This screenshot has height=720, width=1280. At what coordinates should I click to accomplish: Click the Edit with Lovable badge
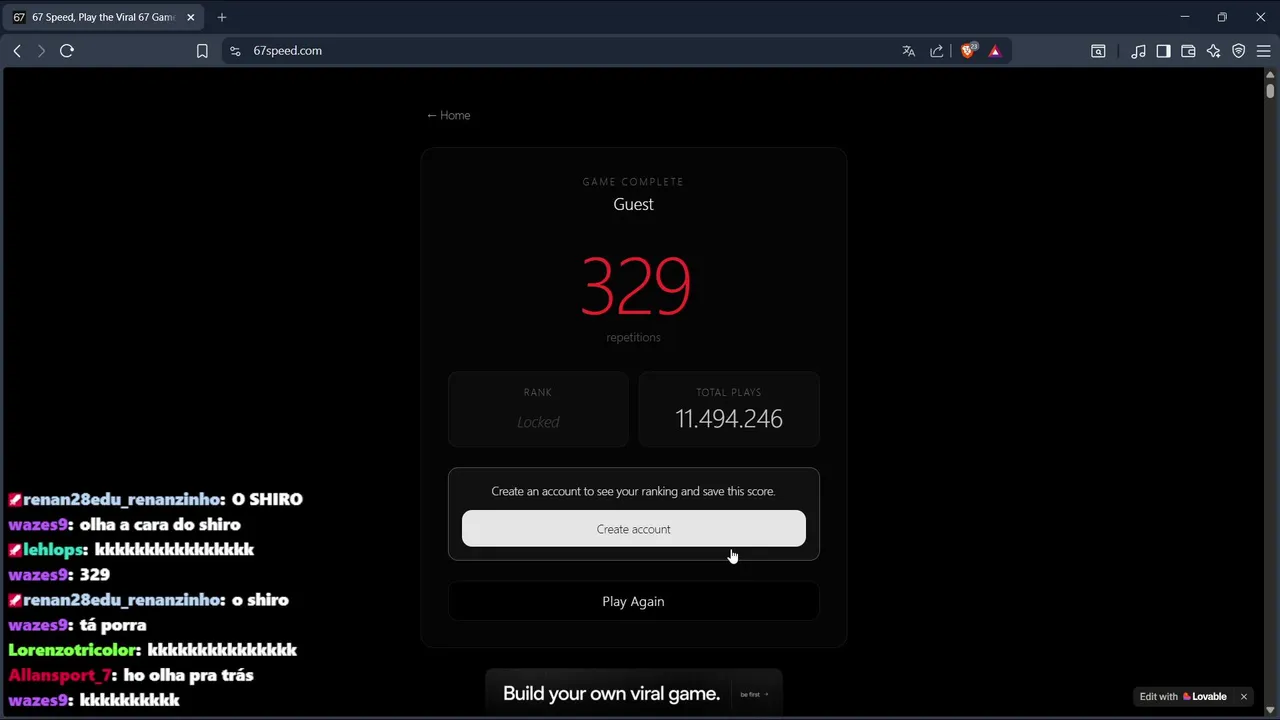(1183, 697)
